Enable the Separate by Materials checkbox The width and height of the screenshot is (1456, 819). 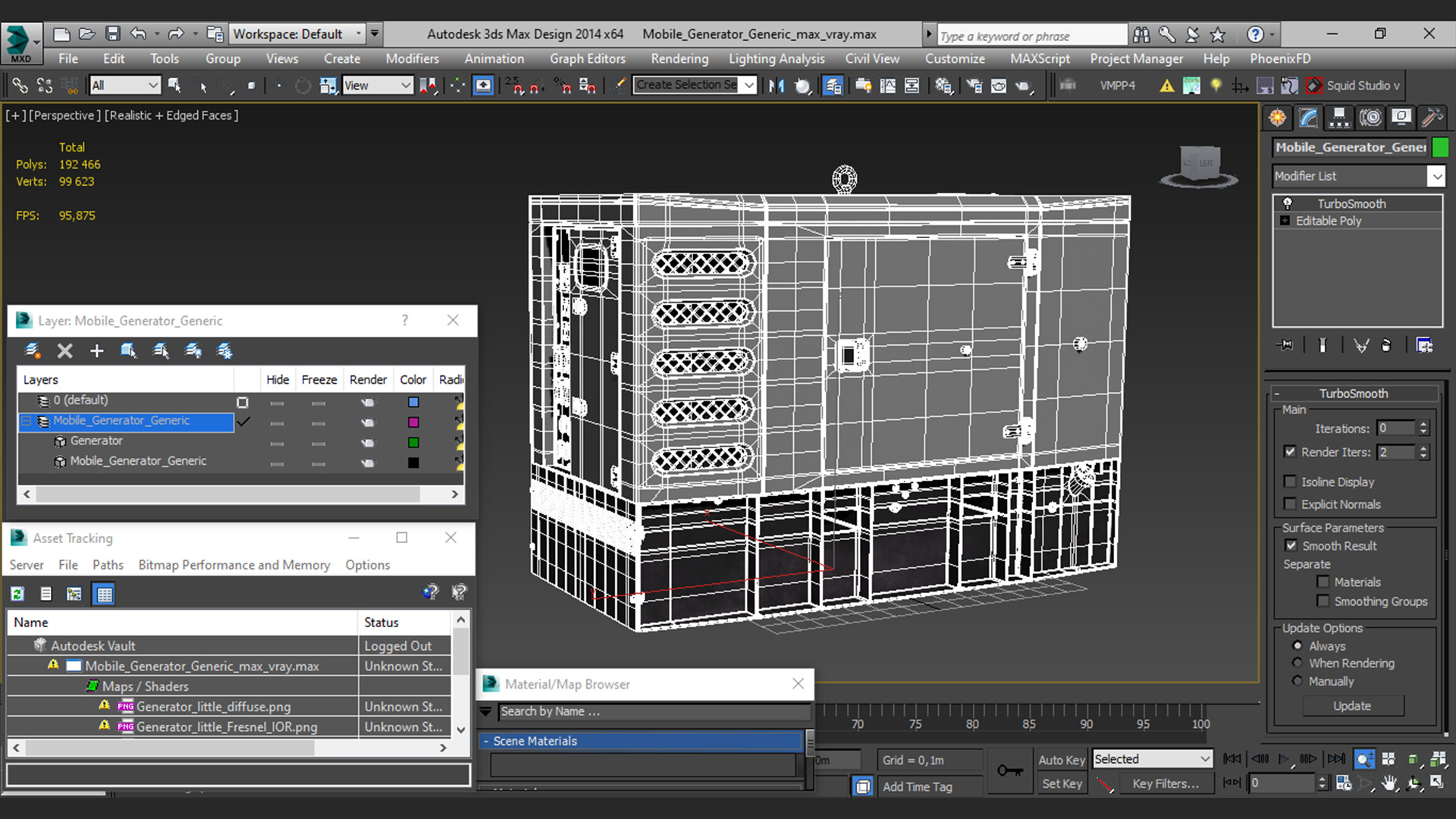(1323, 582)
